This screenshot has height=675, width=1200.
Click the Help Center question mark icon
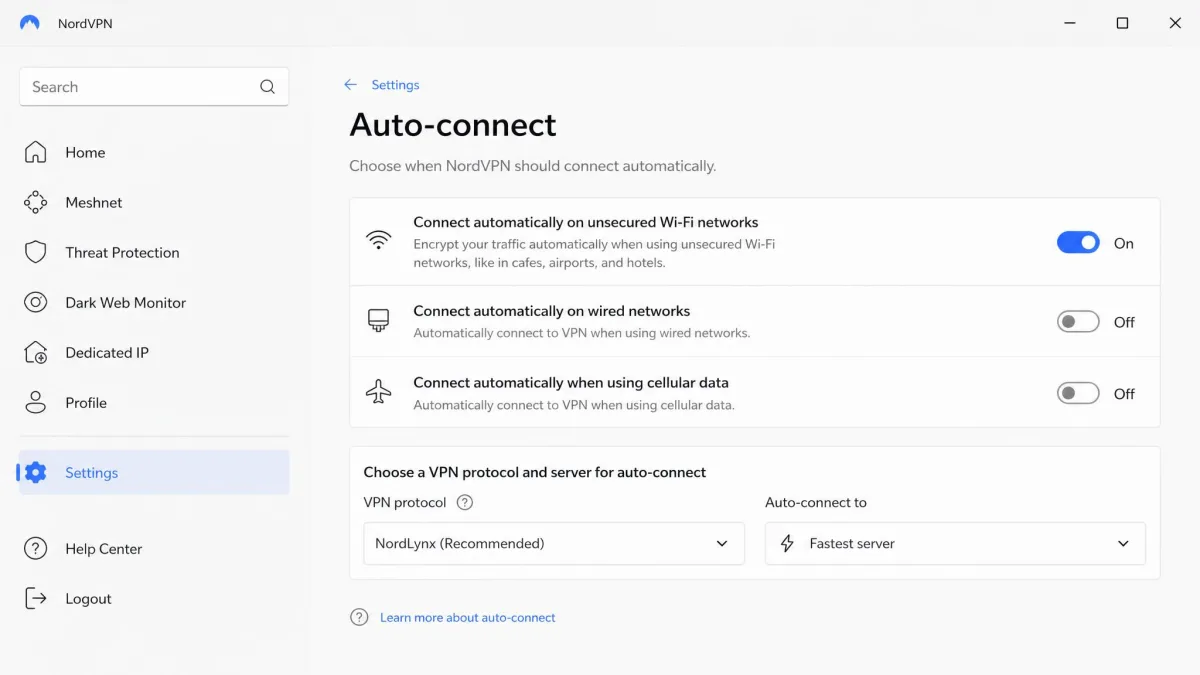(35, 548)
